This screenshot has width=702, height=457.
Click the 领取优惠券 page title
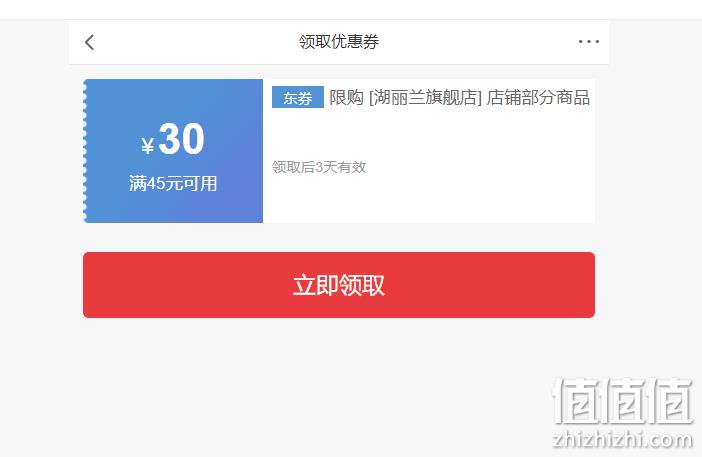coord(339,42)
